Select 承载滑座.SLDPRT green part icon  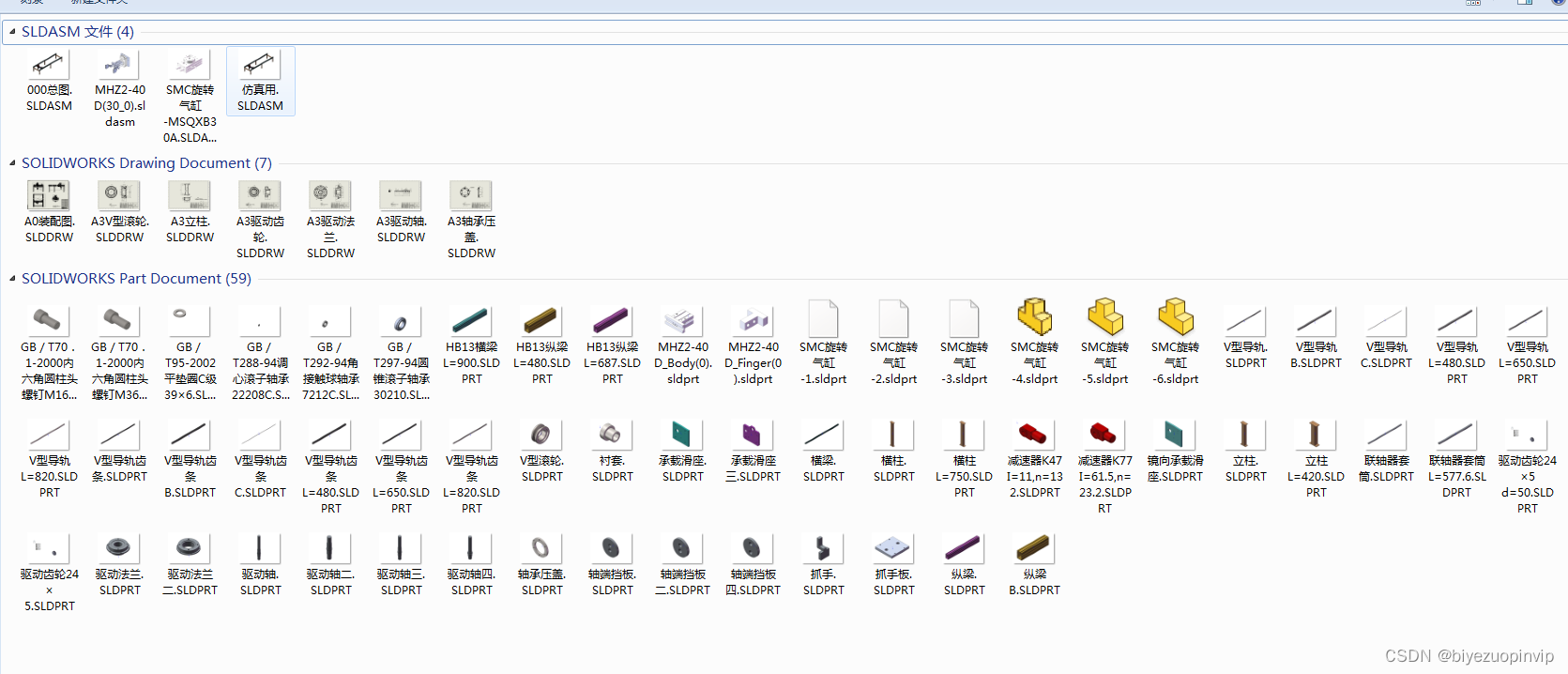(682, 434)
